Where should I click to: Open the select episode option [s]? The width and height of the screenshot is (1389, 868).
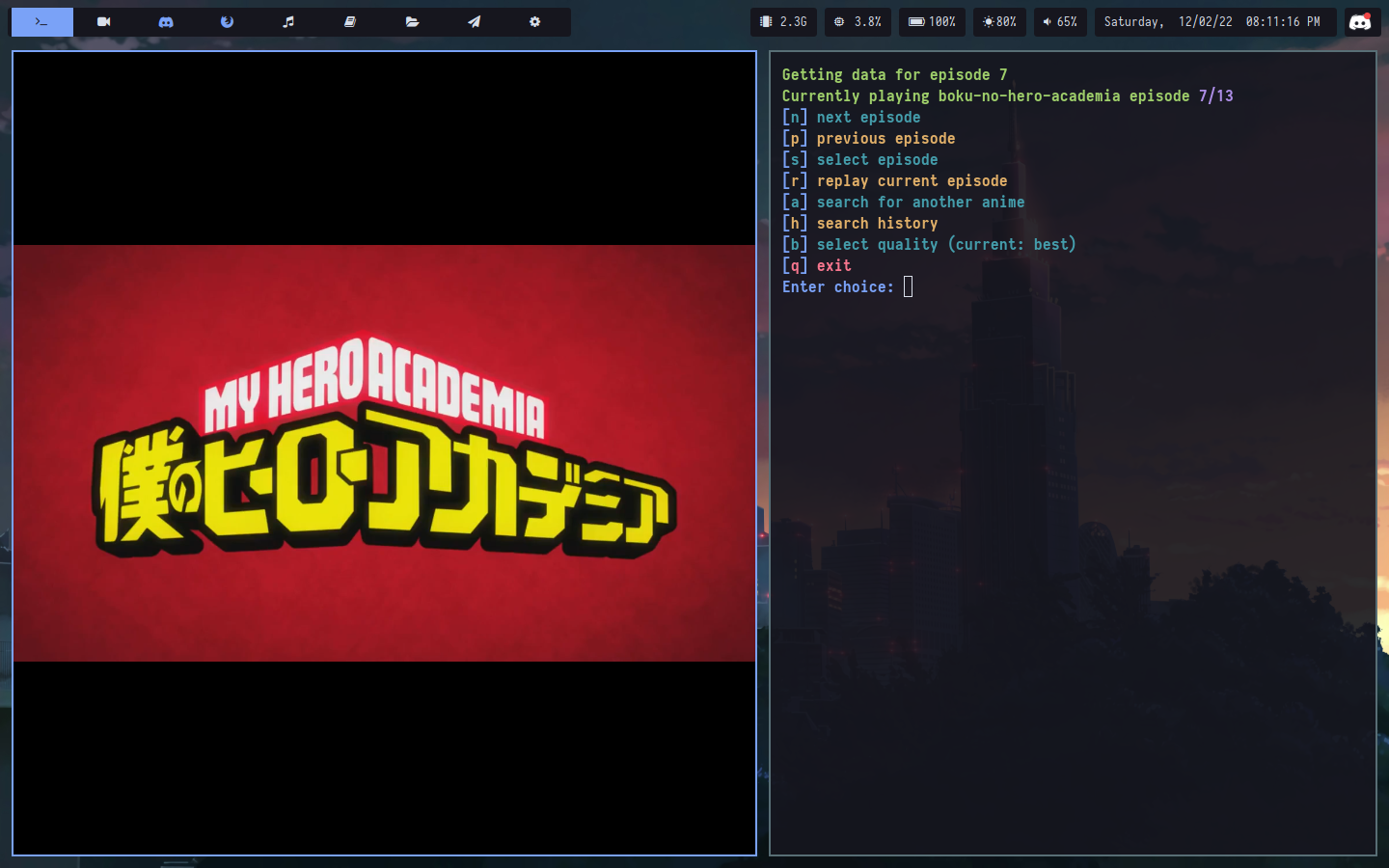tap(859, 159)
